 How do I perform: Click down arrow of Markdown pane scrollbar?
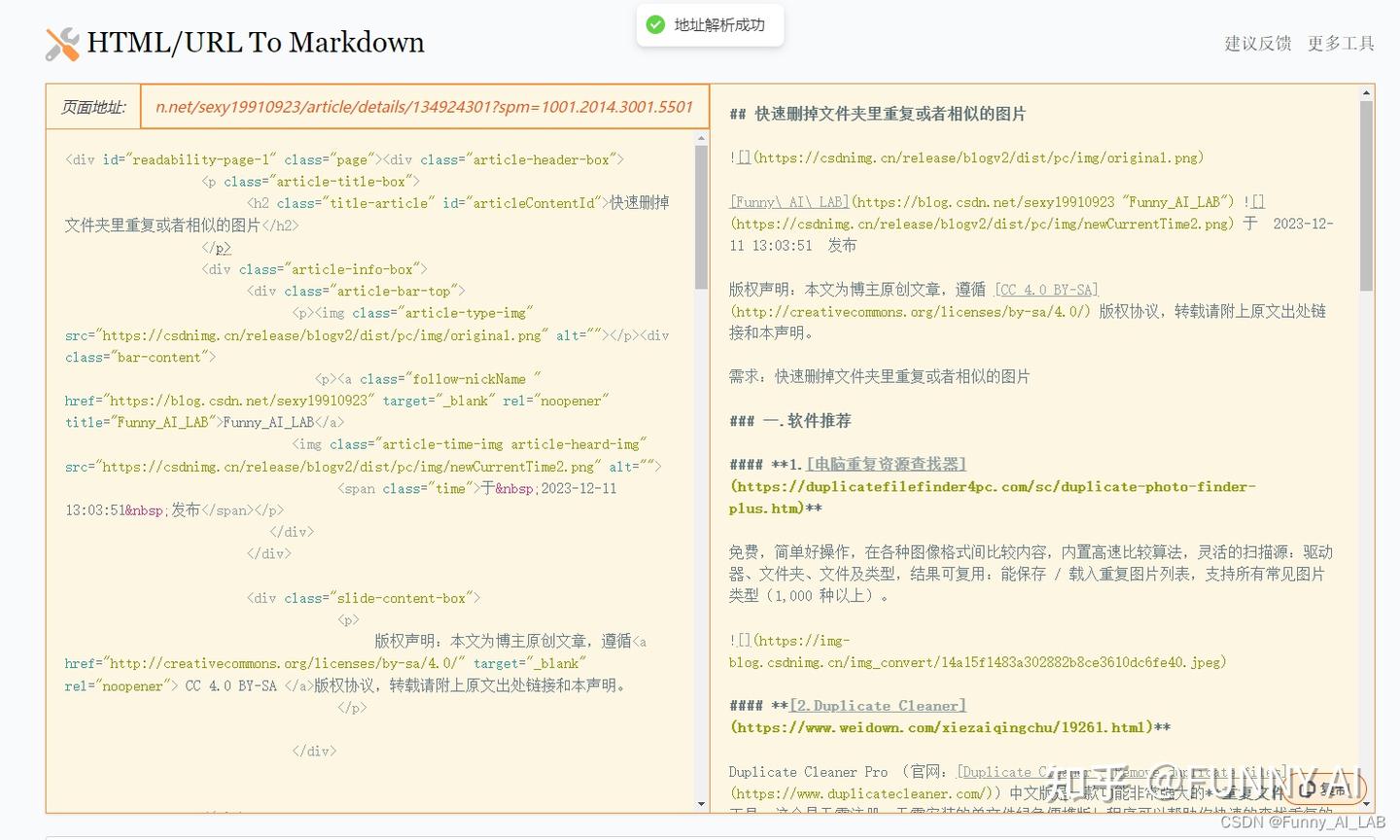[x=1366, y=804]
